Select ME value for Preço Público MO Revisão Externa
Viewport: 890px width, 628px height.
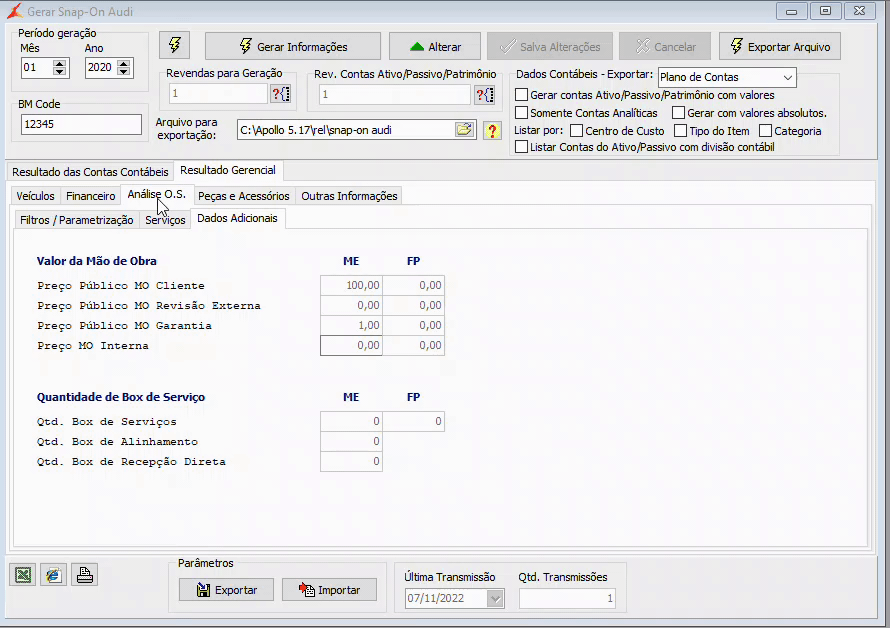coord(351,305)
